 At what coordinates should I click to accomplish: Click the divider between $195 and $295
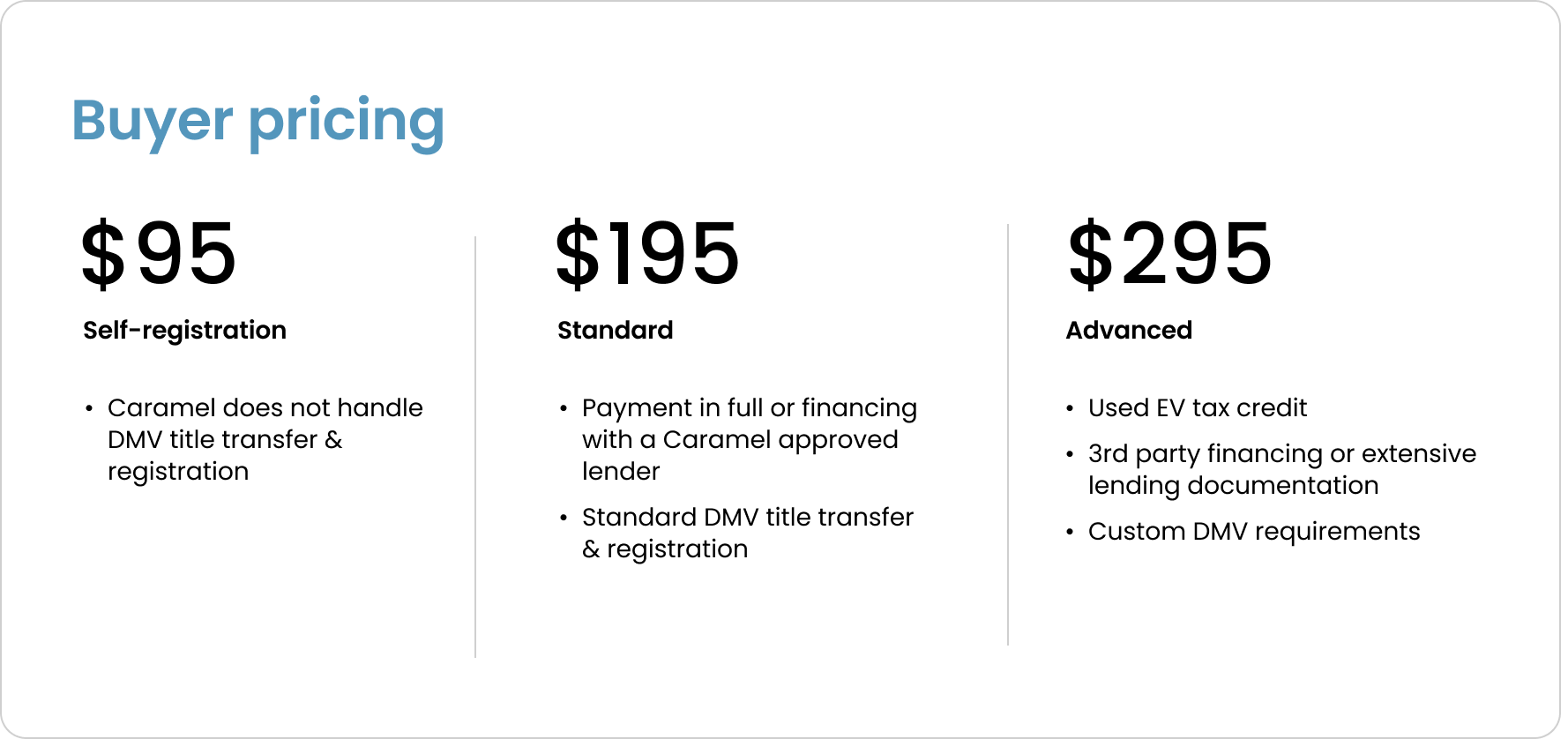tap(1008, 435)
